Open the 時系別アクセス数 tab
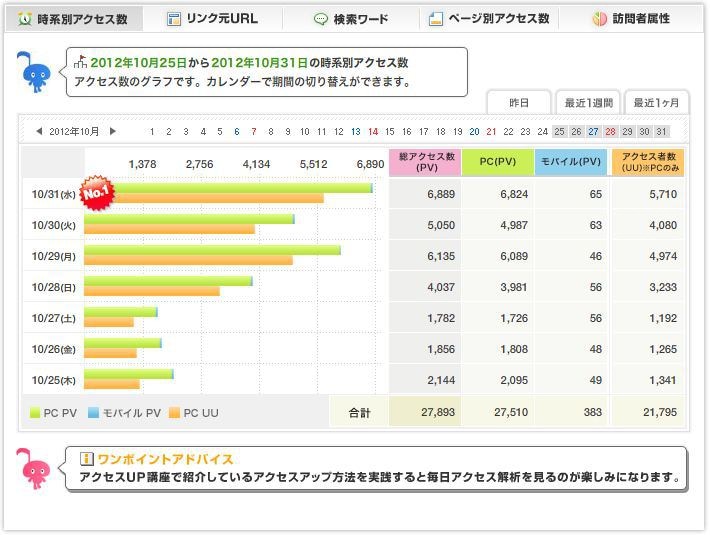Image resolution: width=710 pixels, height=535 pixels. click(73, 19)
